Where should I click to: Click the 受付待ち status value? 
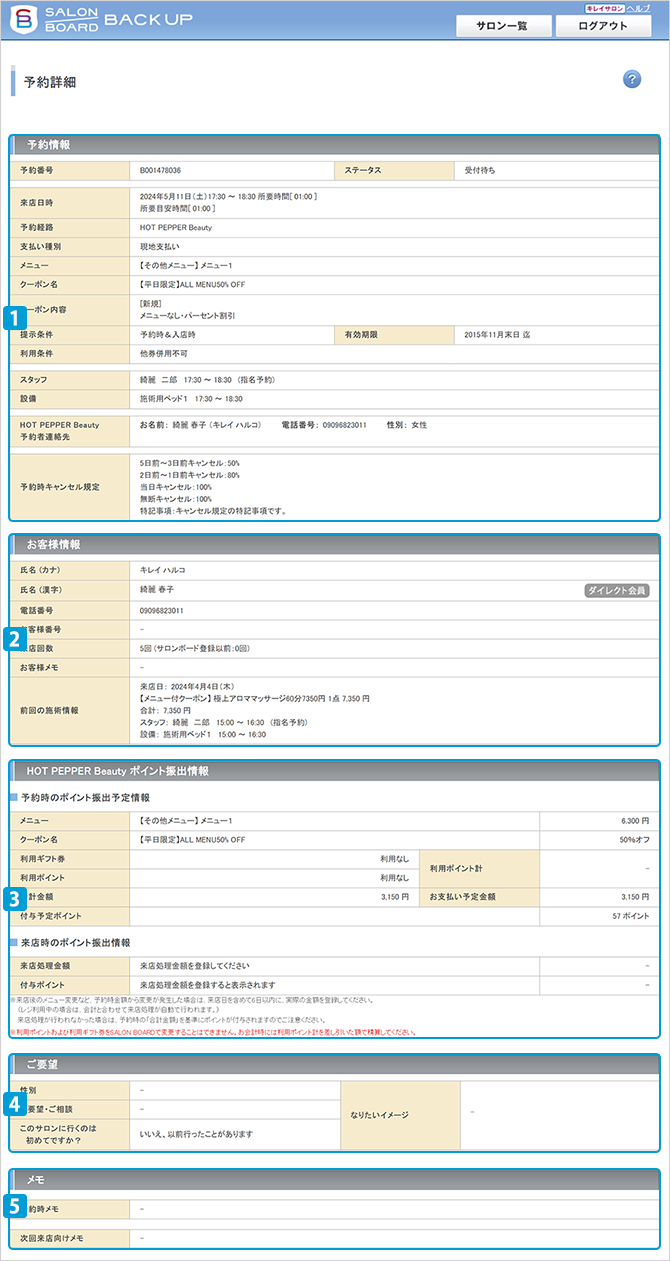point(480,171)
